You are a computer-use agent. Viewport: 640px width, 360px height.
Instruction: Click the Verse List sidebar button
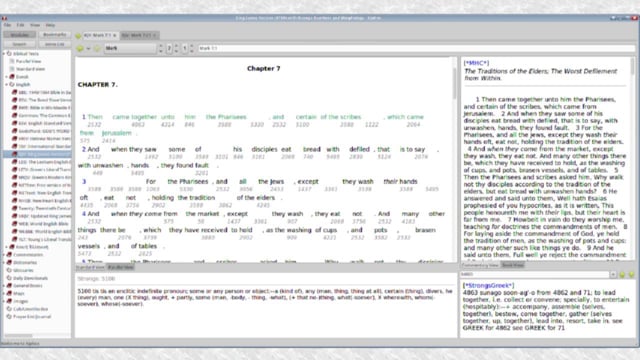tap(54, 44)
